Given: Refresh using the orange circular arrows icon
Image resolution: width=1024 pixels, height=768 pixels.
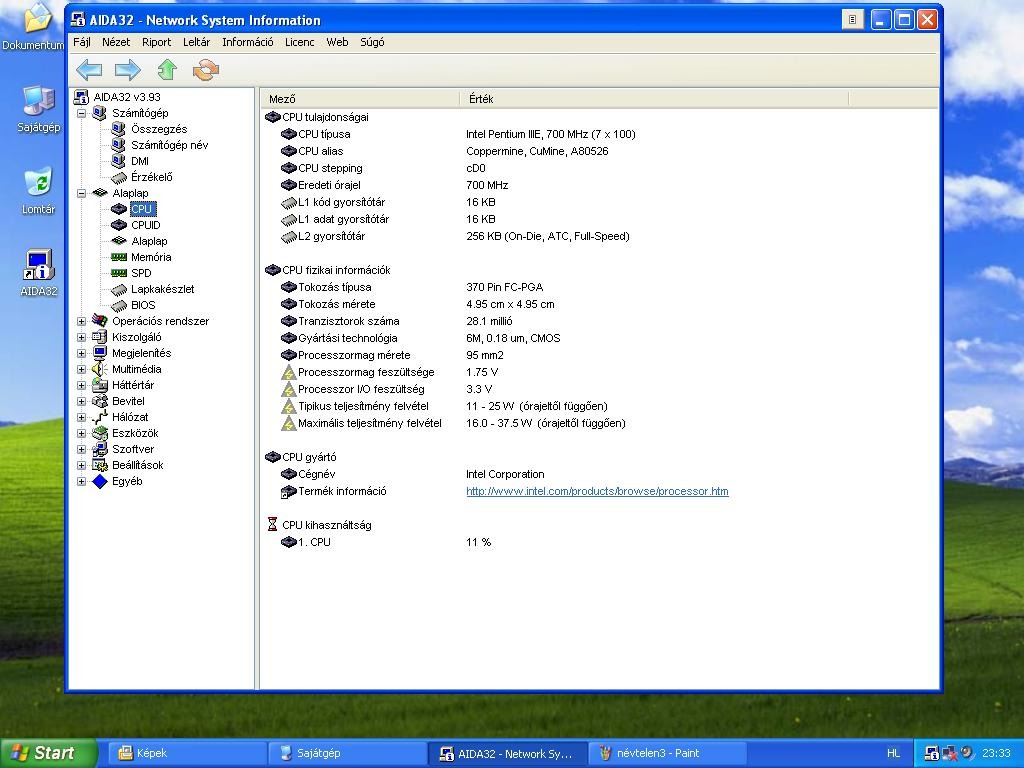Looking at the screenshot, I should click(x=206, y=69).
